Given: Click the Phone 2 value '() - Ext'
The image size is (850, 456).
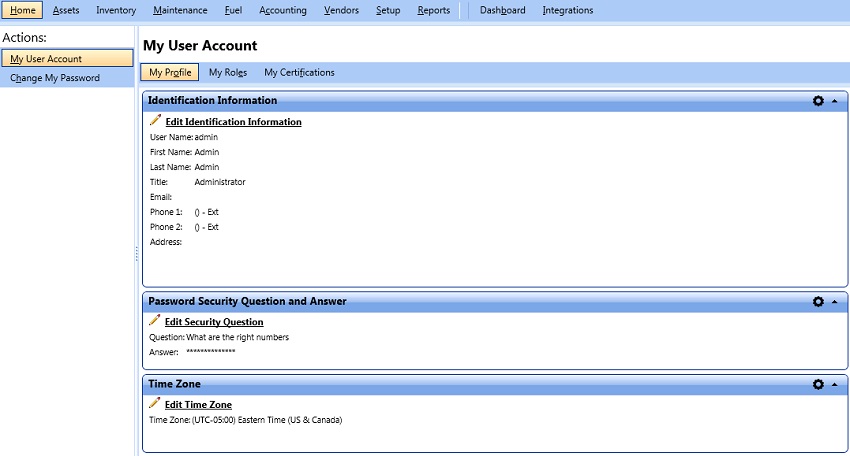Looking at the screenshot, I should pyautogui.click(x=207, y=227).
